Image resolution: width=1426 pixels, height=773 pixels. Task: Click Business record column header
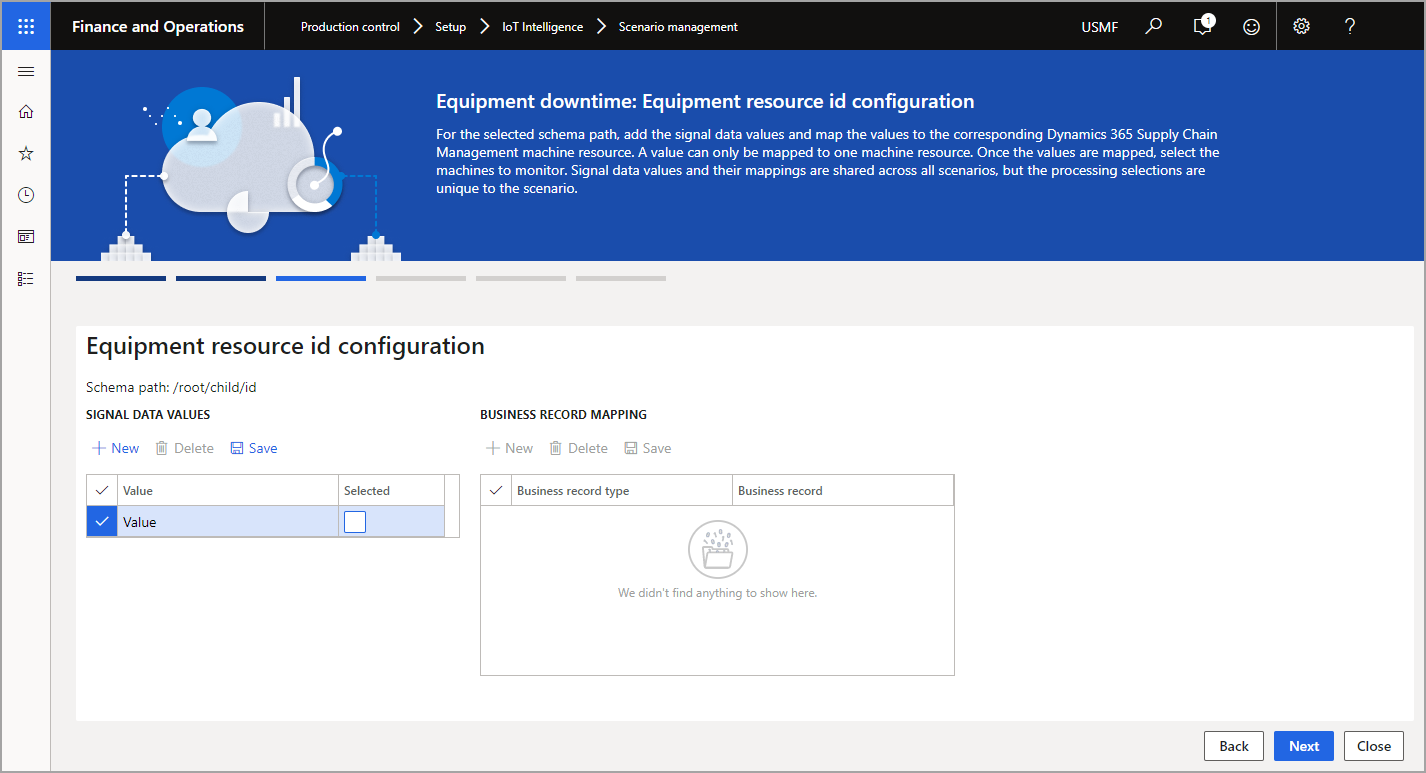(x=843, y=490)
